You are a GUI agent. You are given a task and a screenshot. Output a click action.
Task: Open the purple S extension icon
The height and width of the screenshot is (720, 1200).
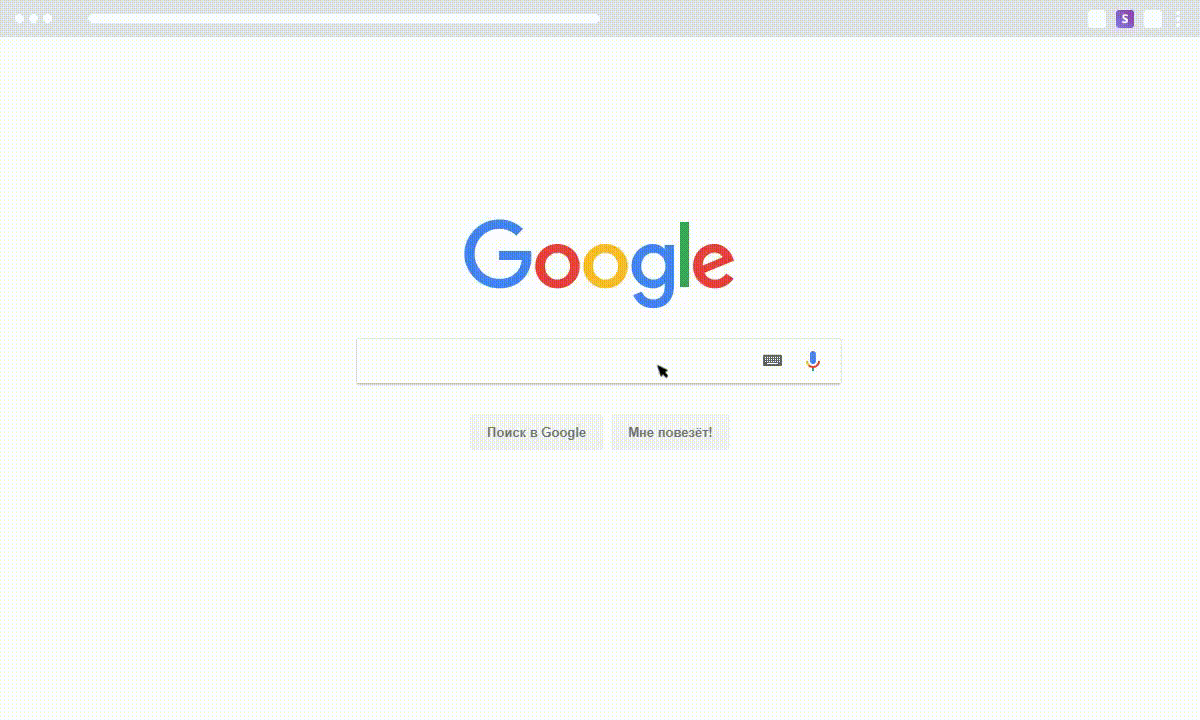point(1125,19)
